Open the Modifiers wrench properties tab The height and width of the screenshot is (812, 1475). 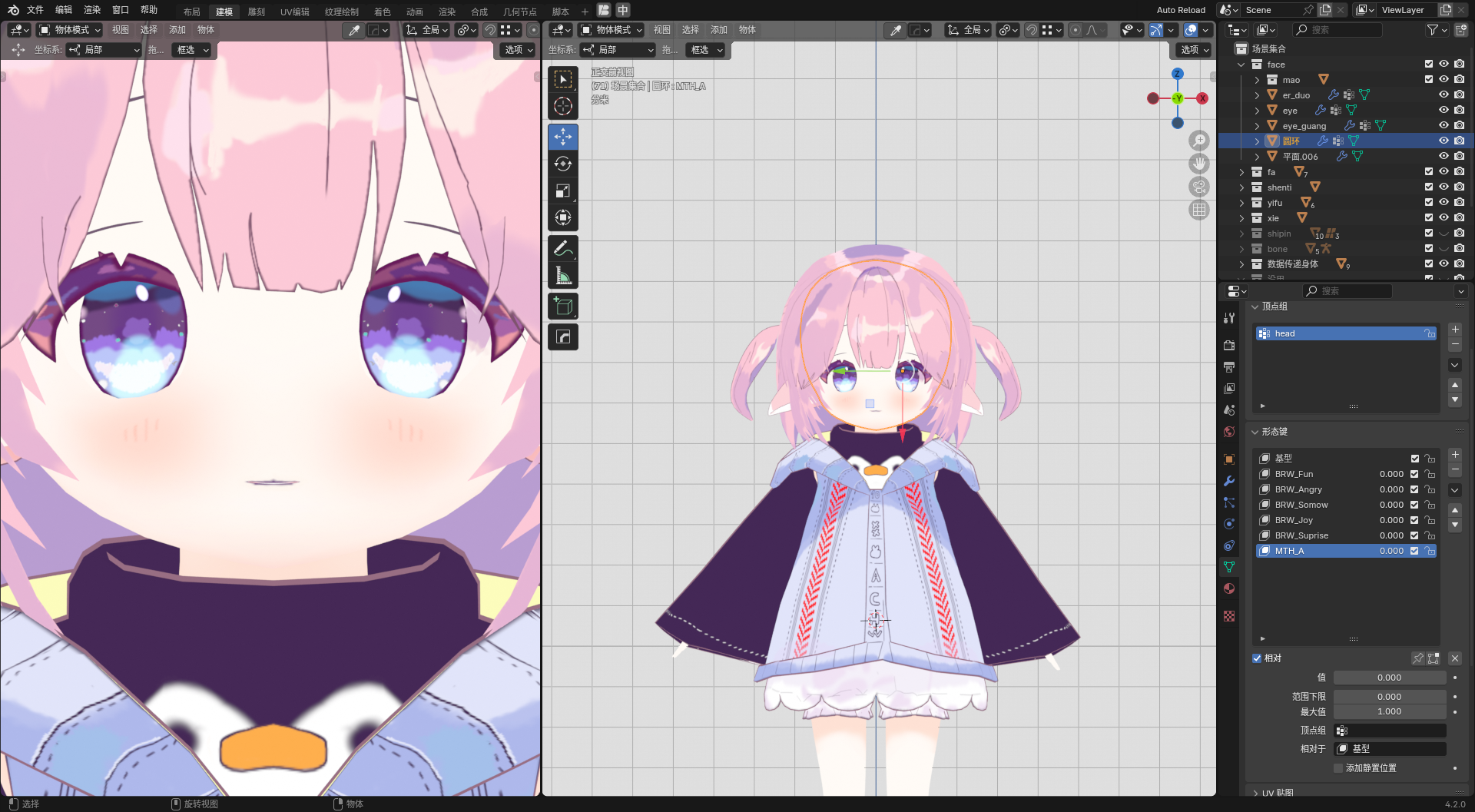(x=1229, y=481)
